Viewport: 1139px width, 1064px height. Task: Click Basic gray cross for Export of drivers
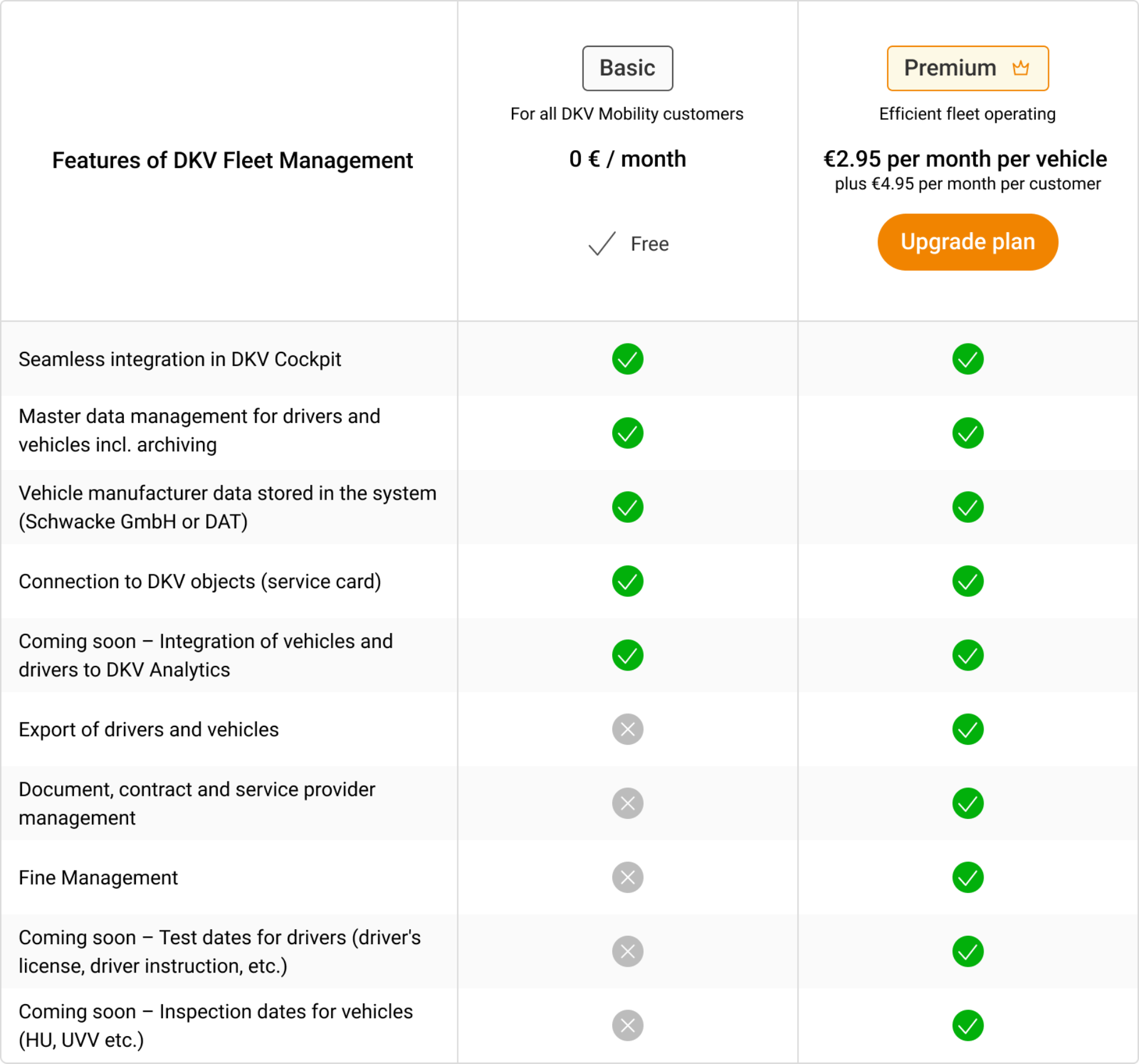pos(628,729)
